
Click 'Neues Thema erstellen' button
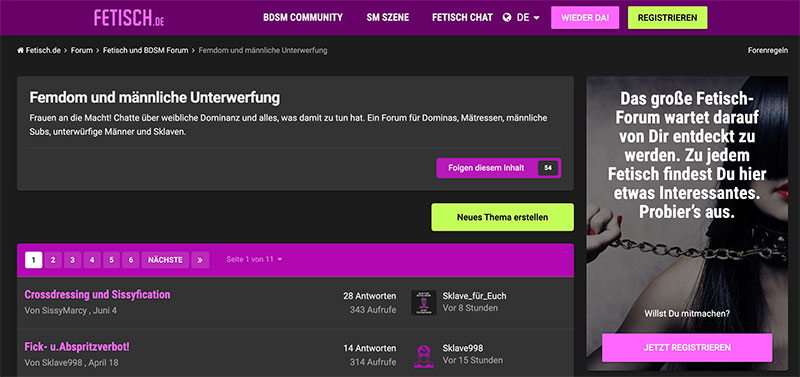click(503, 217)
